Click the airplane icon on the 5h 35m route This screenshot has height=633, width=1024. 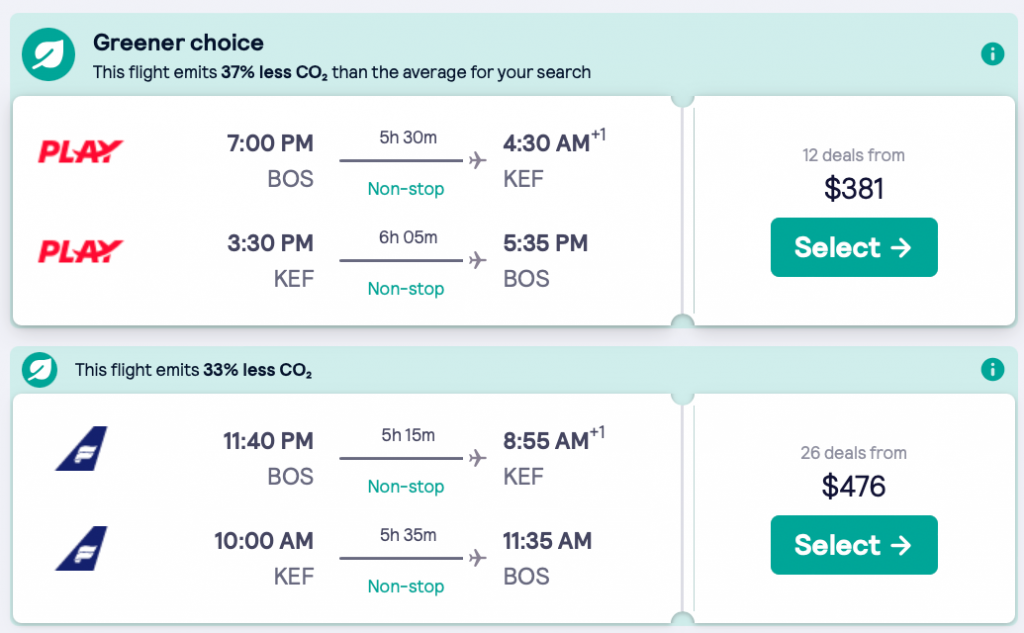pos(477,557)
